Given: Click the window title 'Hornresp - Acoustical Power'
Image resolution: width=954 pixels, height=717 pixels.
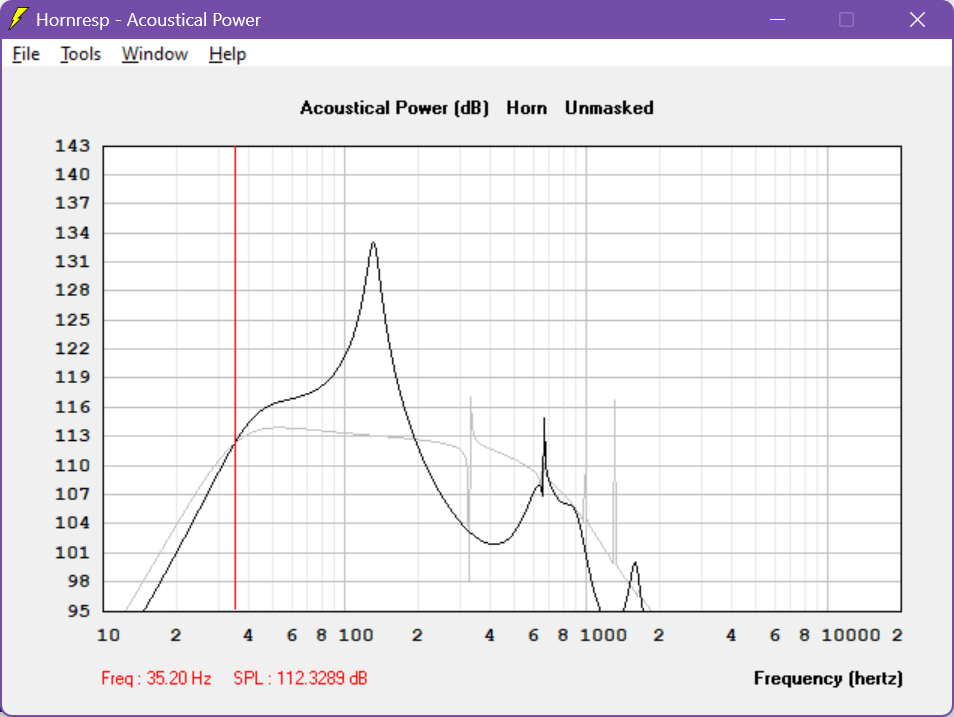Looking at the screenshot, I should (148, 19).
